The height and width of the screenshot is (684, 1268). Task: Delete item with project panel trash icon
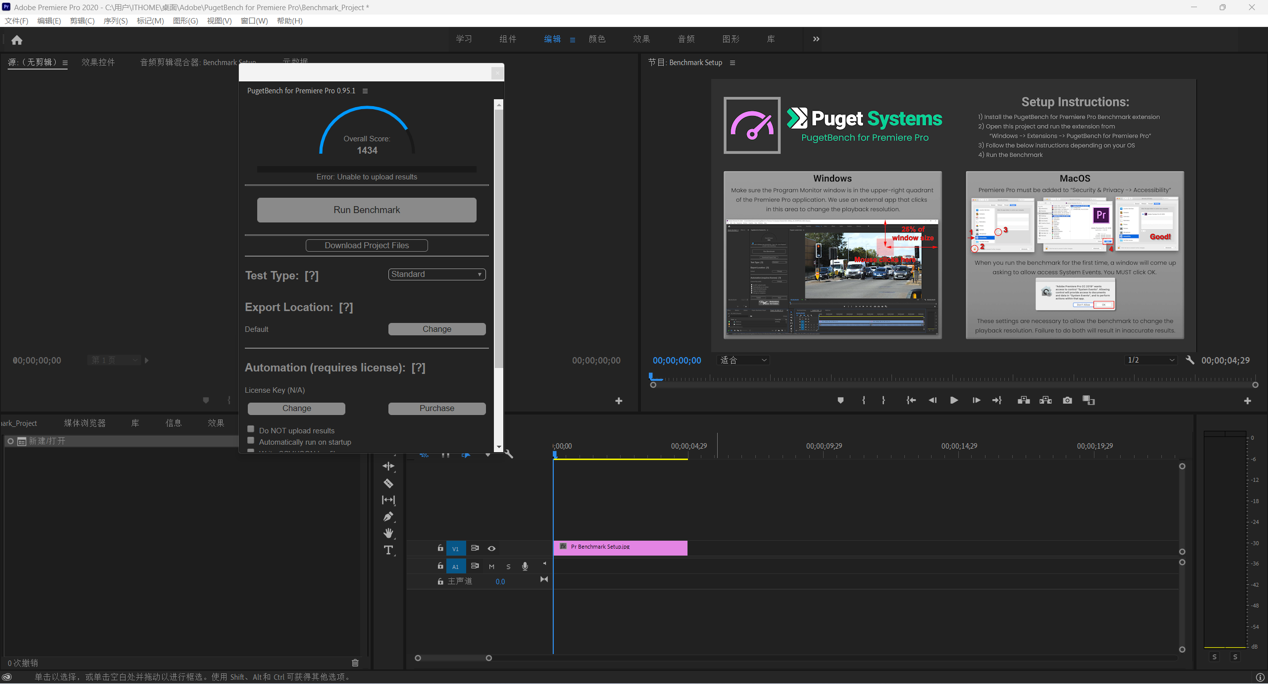coord(355,663)
